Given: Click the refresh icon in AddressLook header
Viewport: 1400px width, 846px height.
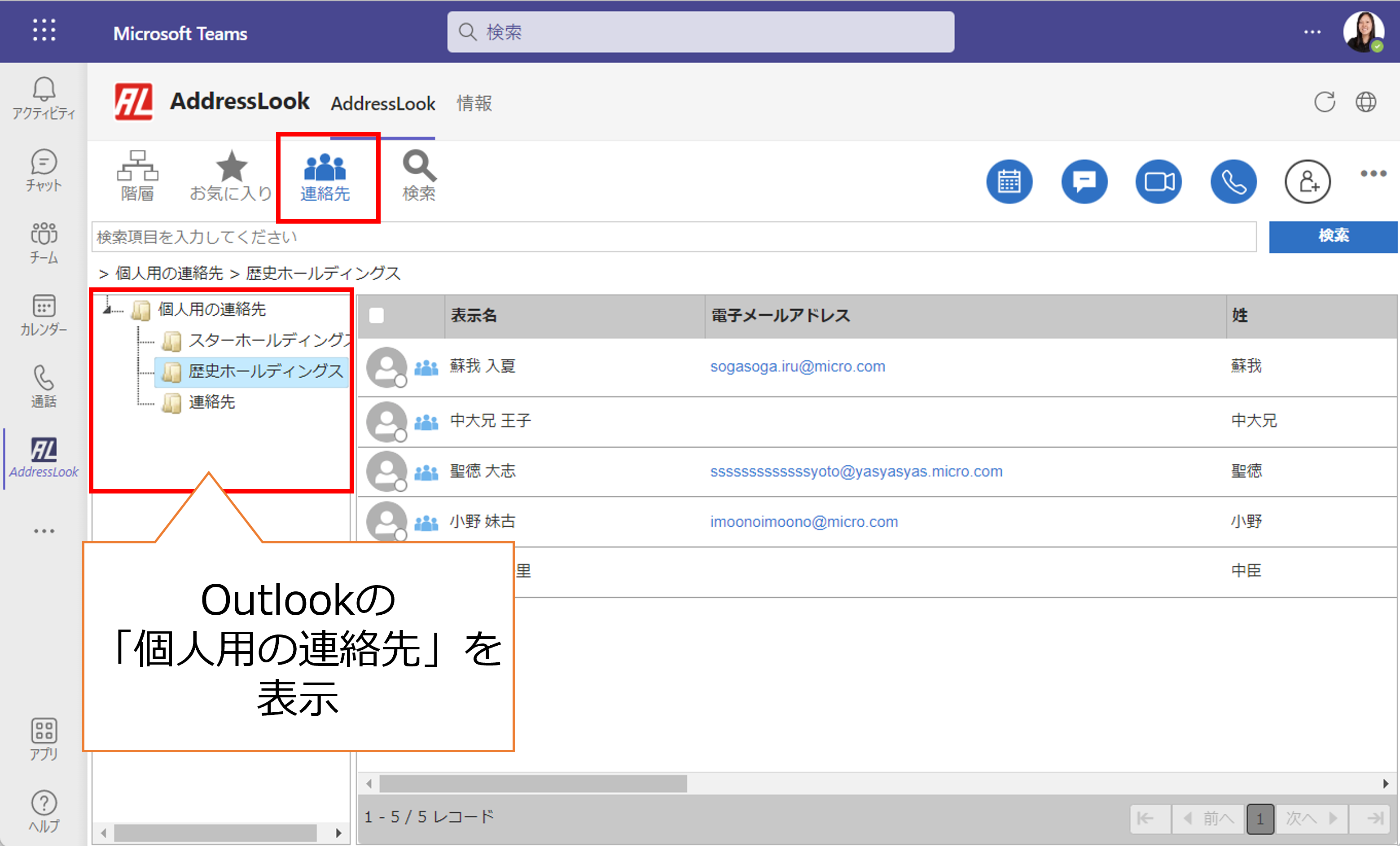Looking at the screenshot, I should [1325, 102].
